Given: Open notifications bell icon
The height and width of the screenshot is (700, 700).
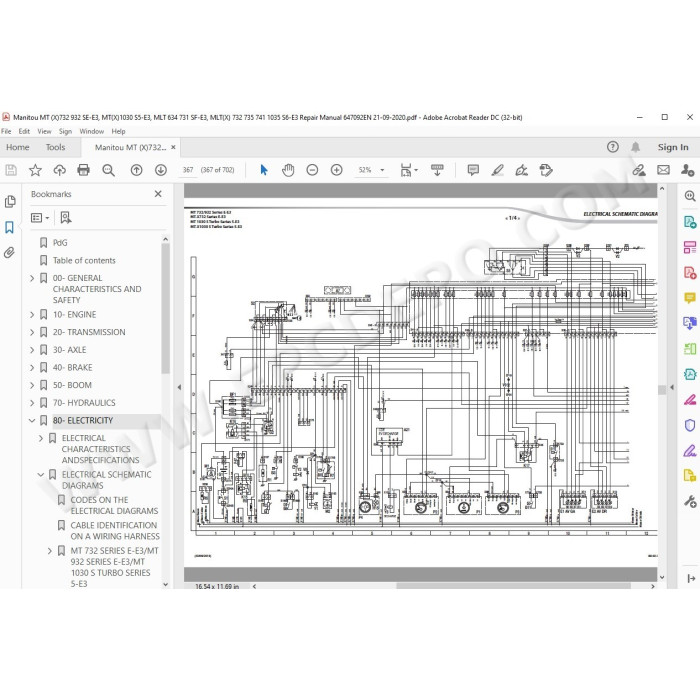Looking at the screenshot, I should coord(635,147).
